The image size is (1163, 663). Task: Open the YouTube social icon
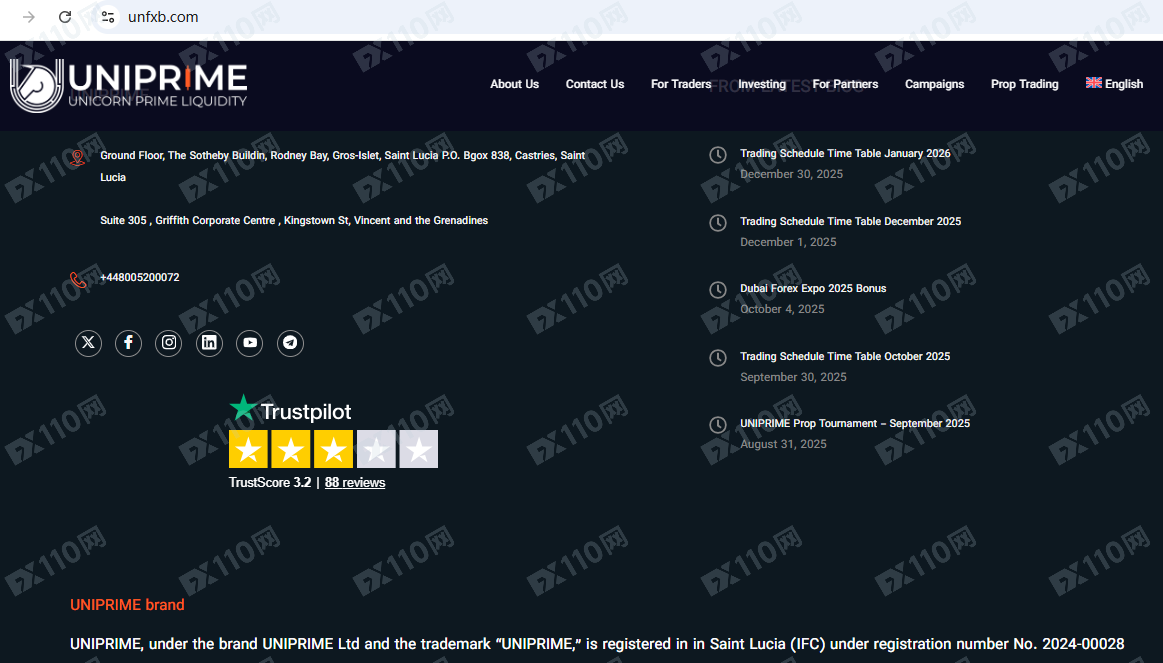250,343
